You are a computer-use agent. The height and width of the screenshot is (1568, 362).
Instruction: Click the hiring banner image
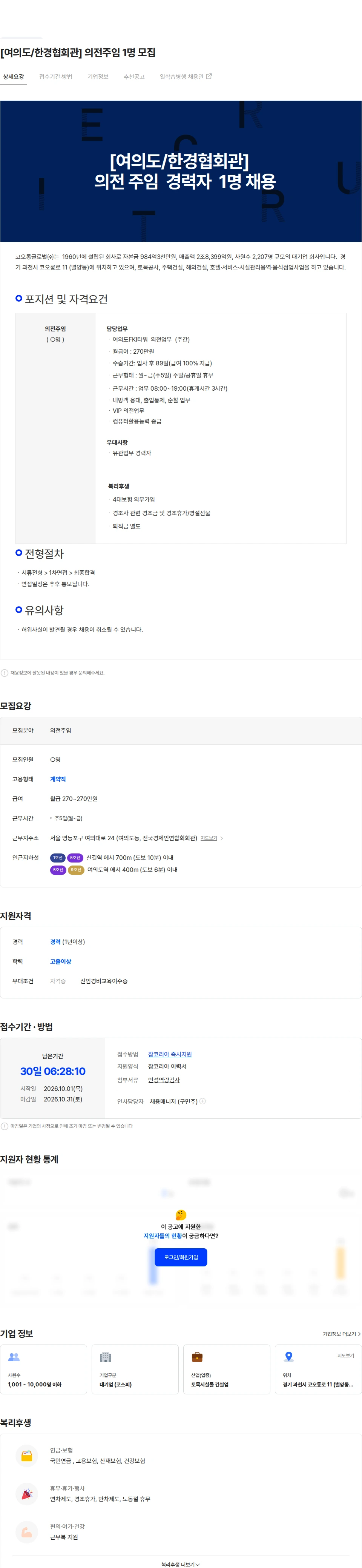pyautogui.click(x=181, y=171)
